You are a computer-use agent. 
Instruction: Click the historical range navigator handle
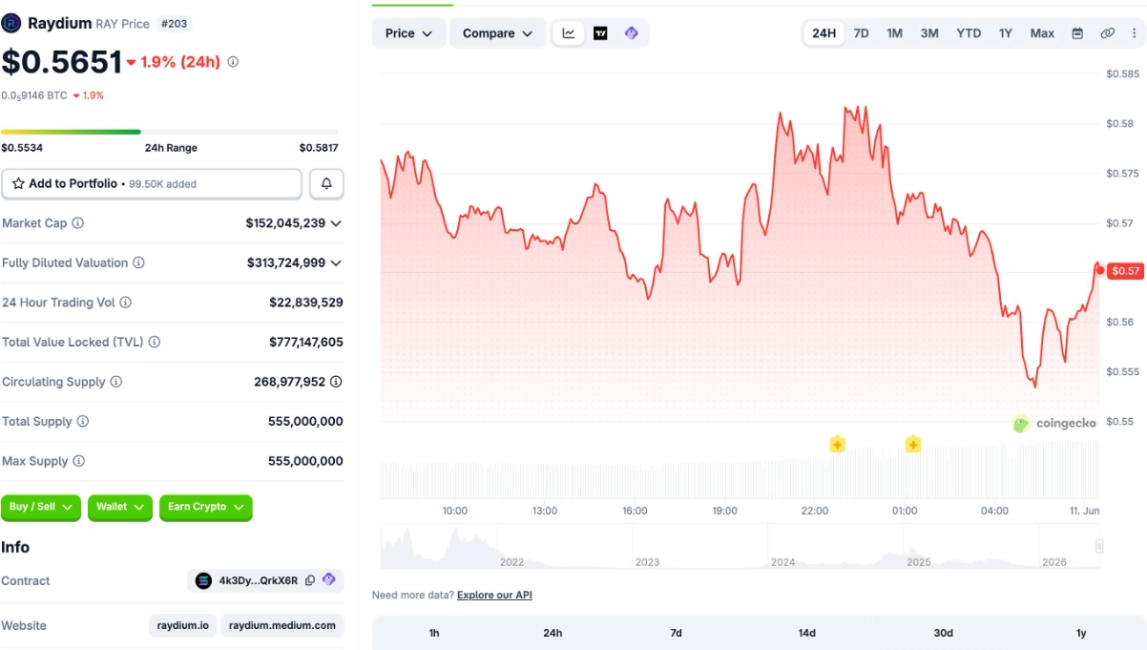pyautogui.click(x=1099, y=546)
